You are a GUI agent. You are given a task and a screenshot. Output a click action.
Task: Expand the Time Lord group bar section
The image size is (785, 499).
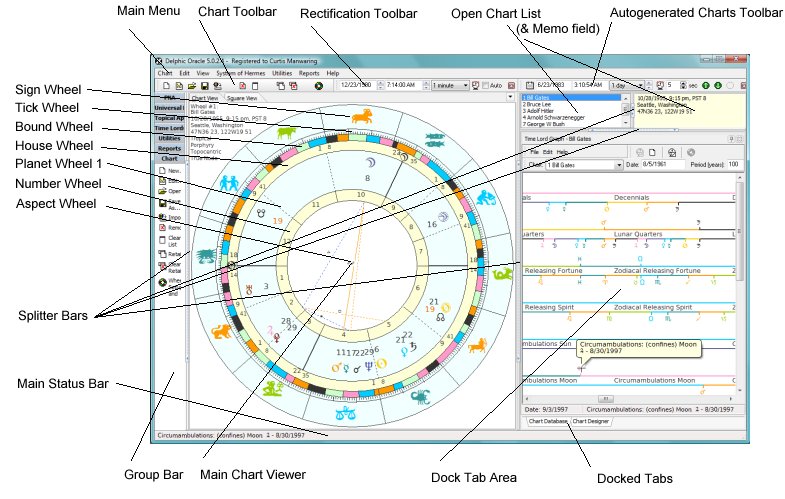click(169, 128)
